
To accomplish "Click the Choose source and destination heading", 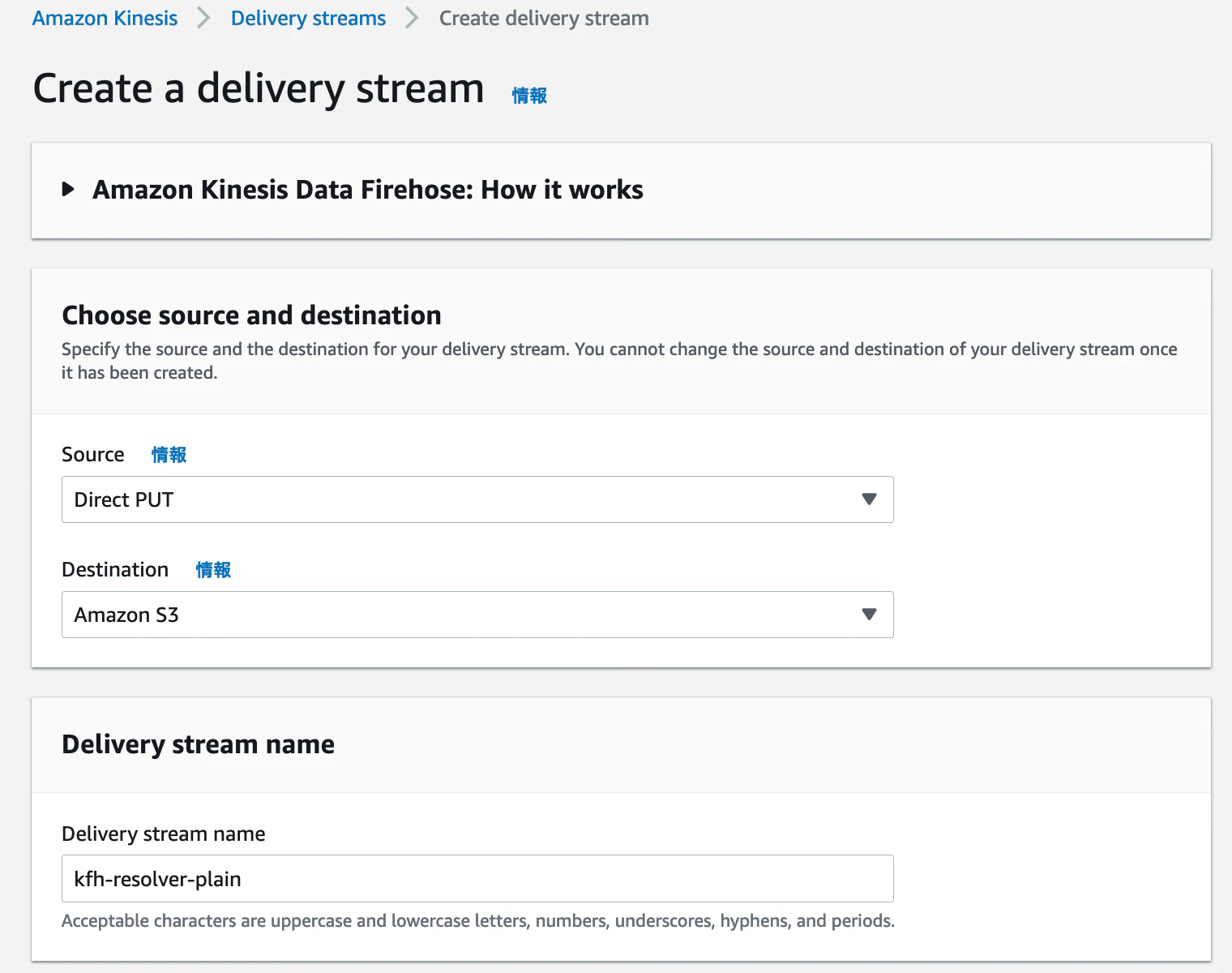I will click(251, 315).
